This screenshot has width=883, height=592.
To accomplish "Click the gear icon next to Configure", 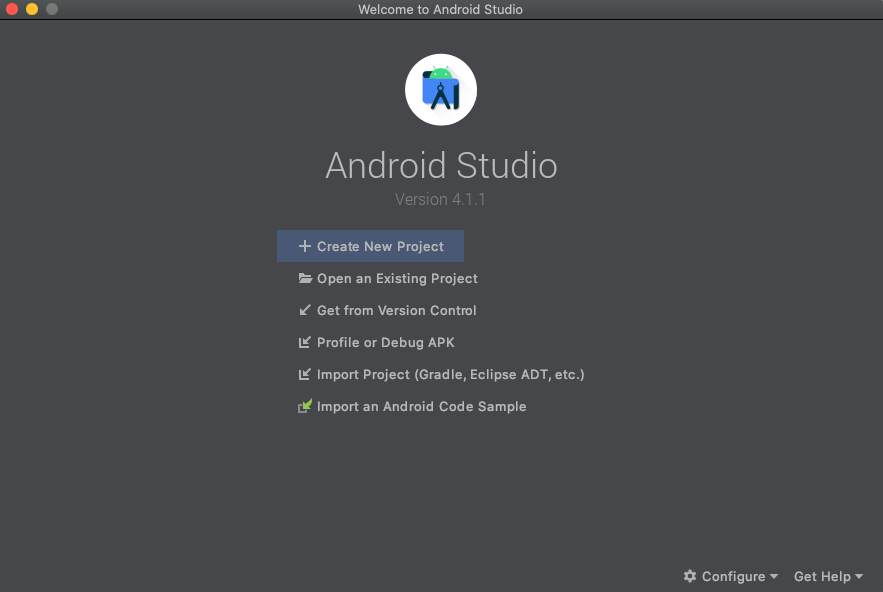I will point(689,576).
